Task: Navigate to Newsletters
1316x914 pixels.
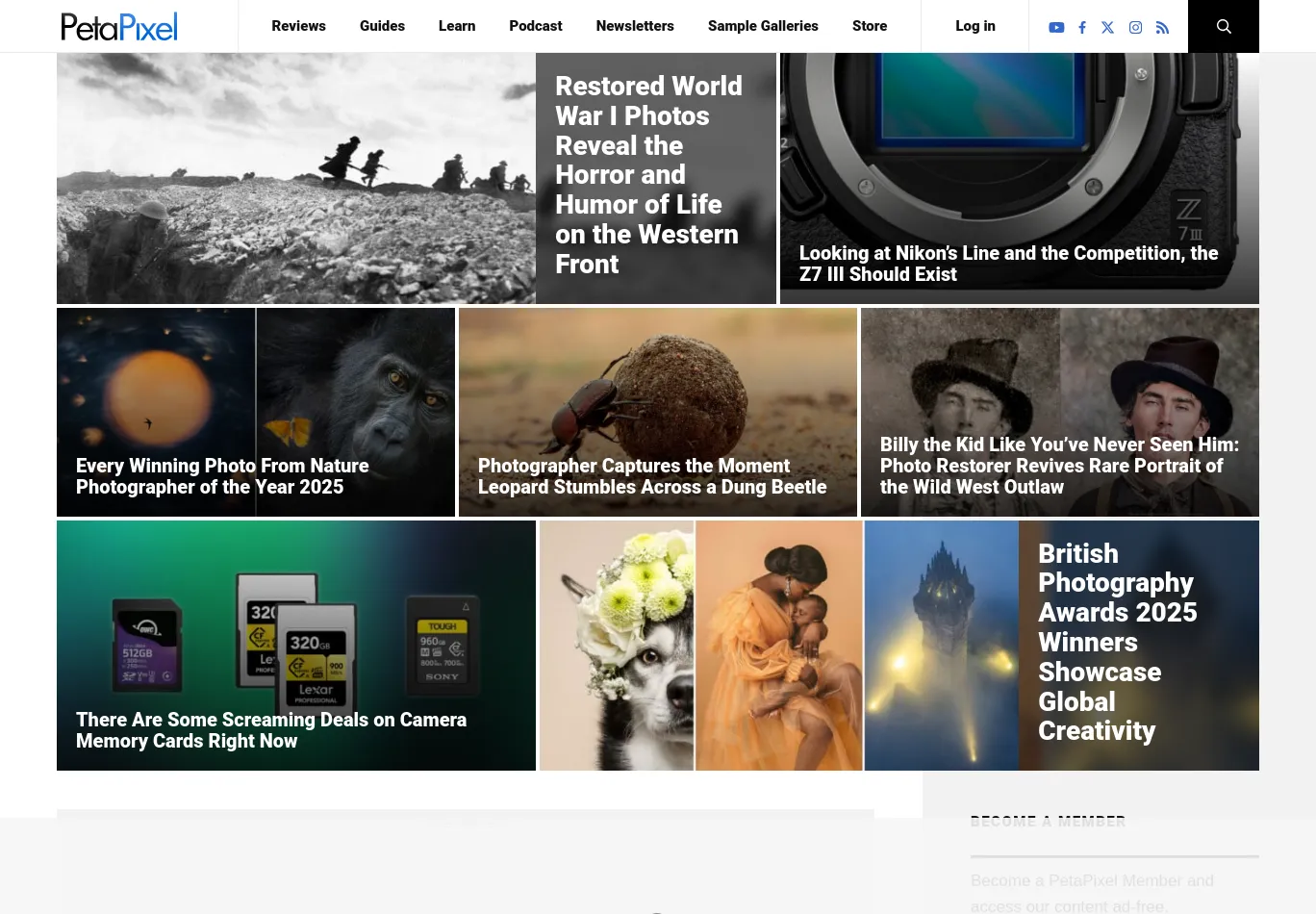Action: click(x=635, y=26)
